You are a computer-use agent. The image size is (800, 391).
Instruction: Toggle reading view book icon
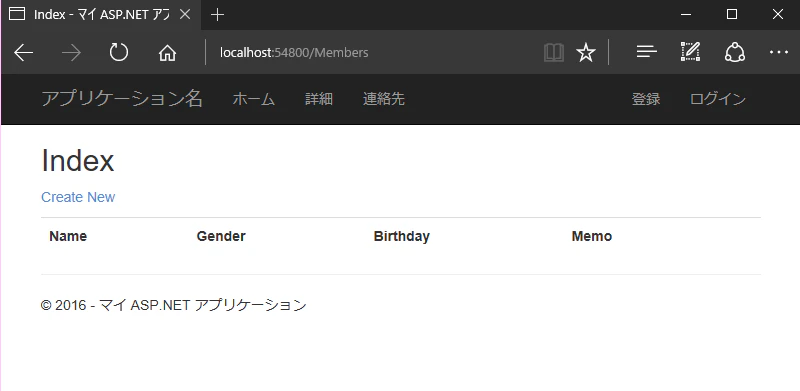554,53
